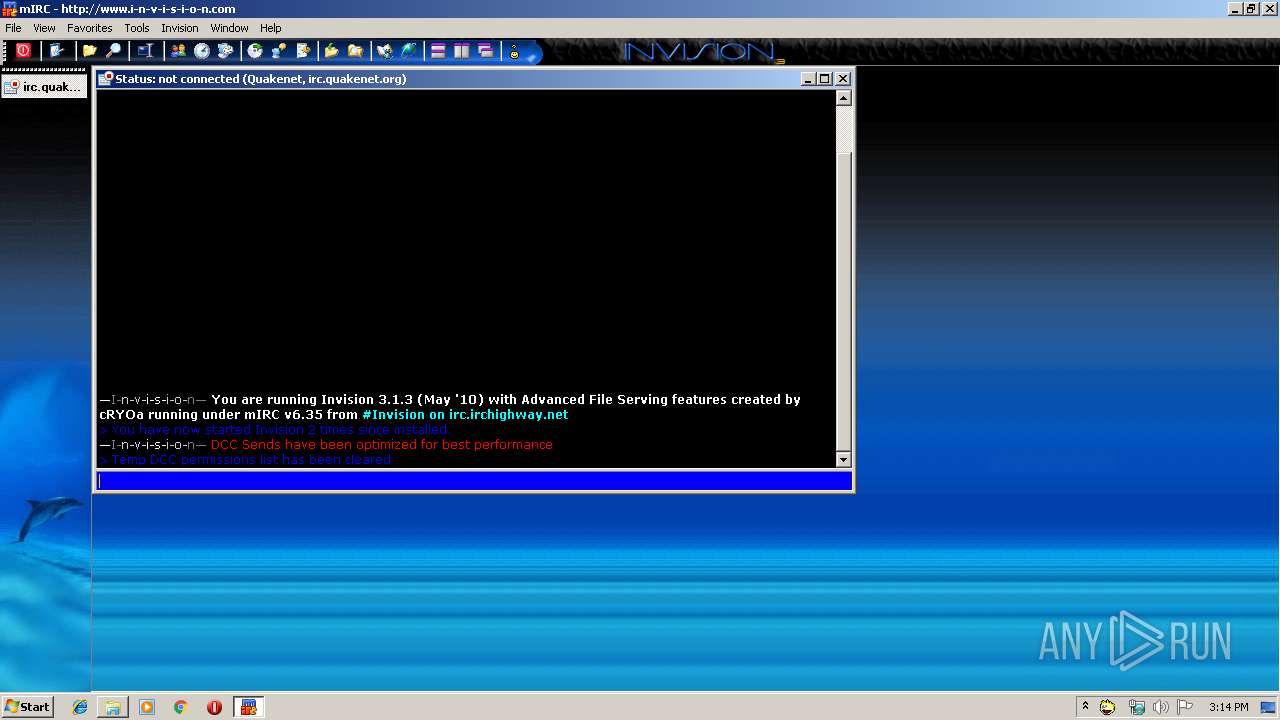Image resolution: width=1280 pixels, height=720 pixels.
Task: Close the Status window
Action: [843, 79]
